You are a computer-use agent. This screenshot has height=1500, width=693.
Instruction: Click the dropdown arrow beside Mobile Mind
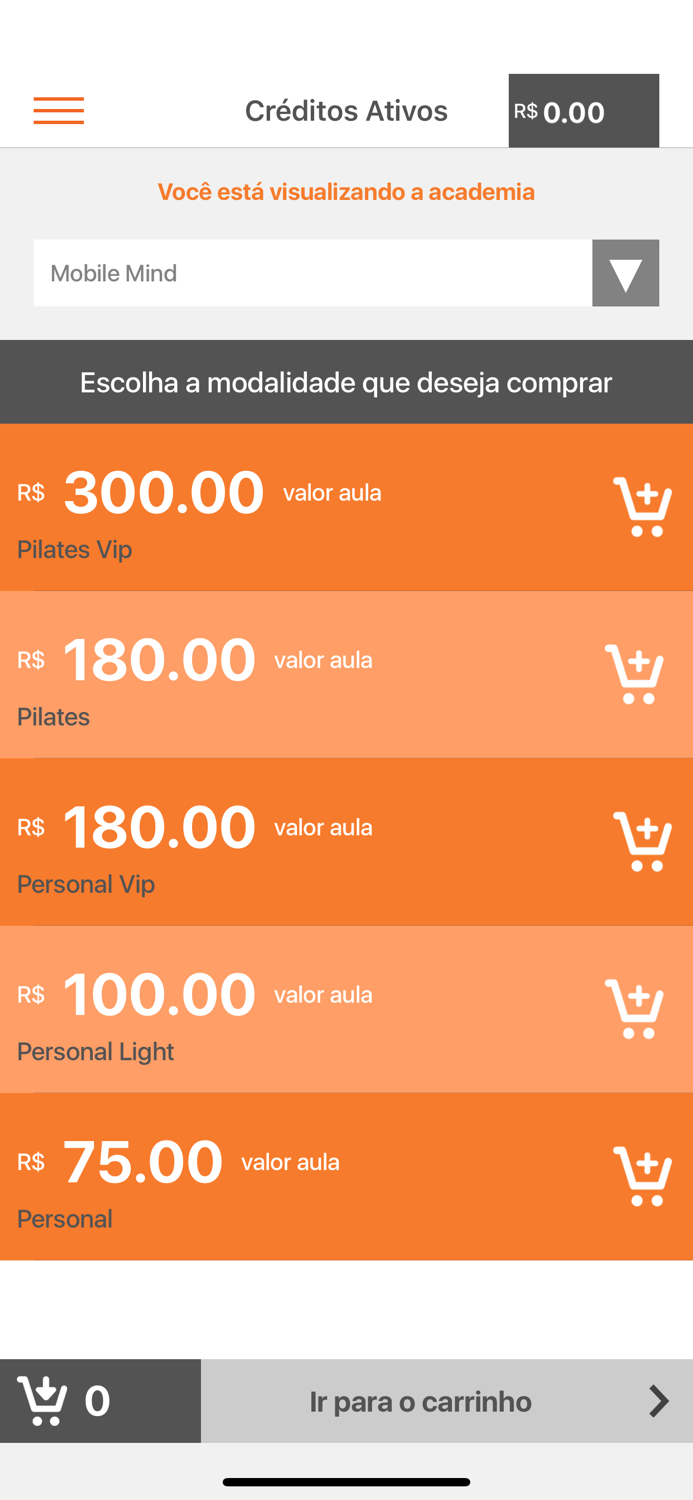[625, 273]
